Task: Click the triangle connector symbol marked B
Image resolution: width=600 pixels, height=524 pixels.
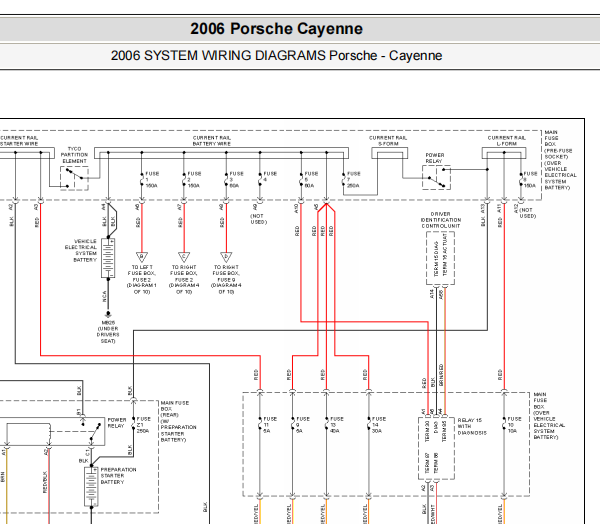Action: point(142,256)
